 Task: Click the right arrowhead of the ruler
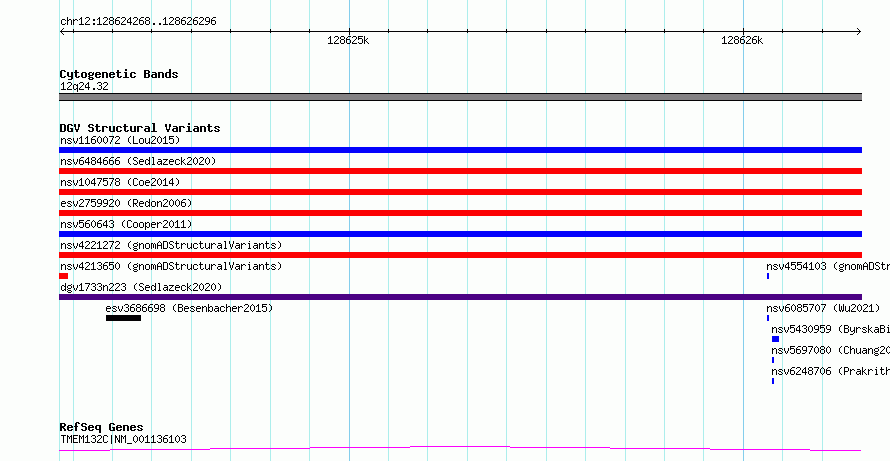pyautogui.click(x=859, y=32)
